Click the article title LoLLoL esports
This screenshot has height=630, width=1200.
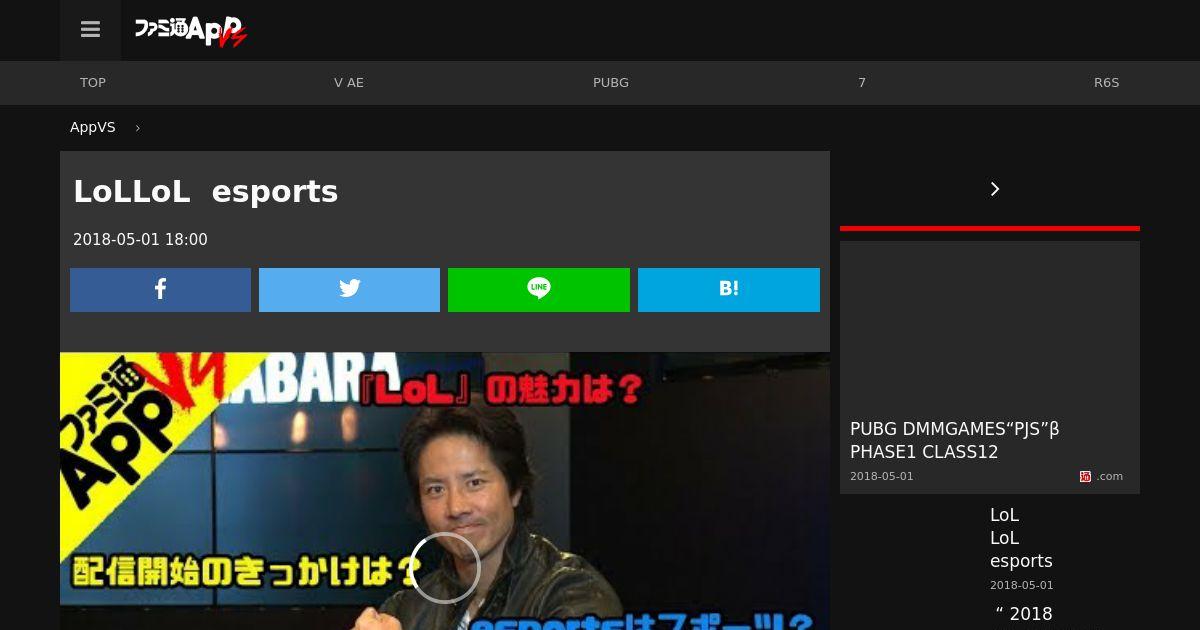click(206, 192)
